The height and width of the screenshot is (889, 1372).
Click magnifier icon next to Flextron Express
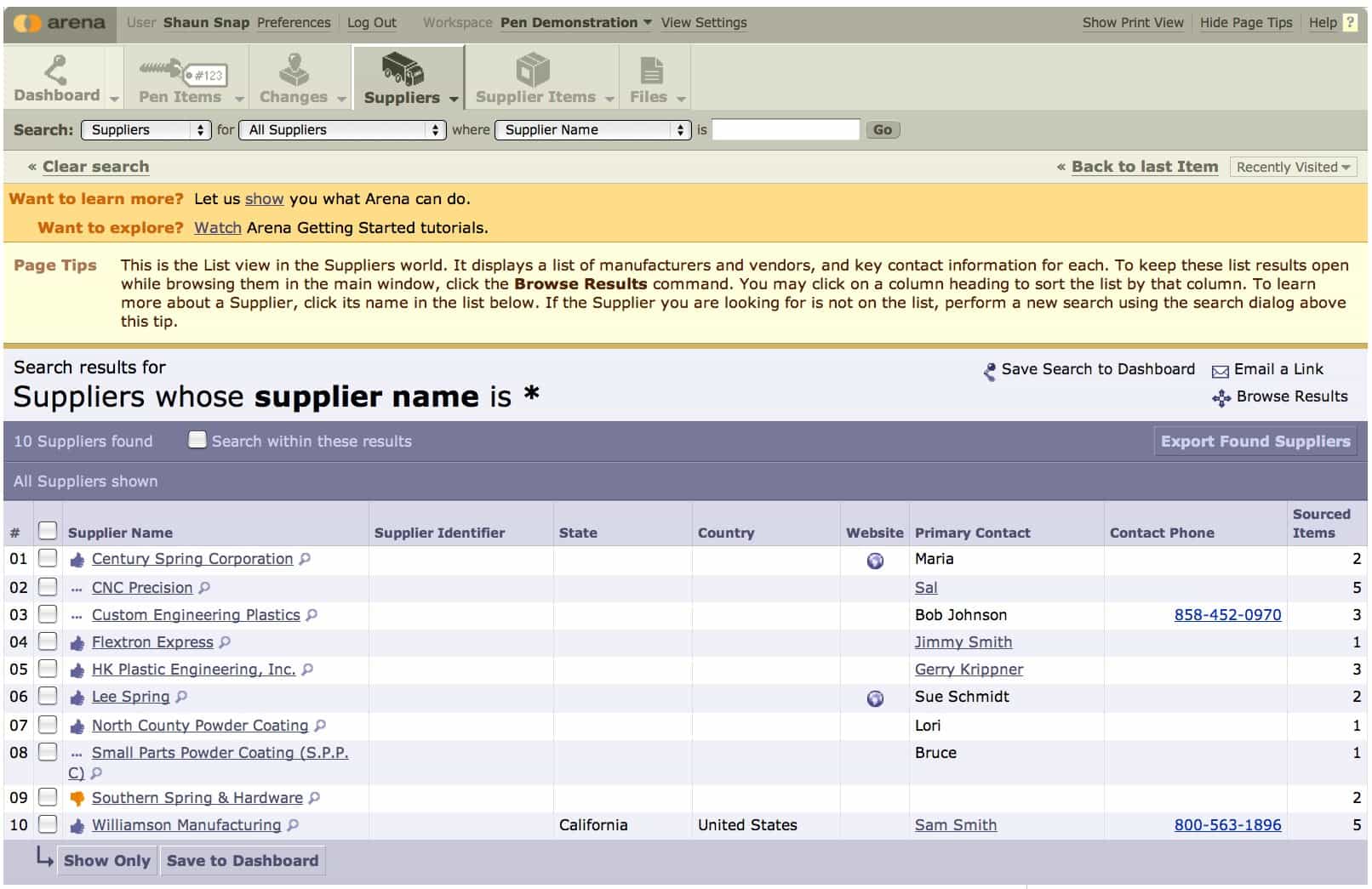click(225, 642)
